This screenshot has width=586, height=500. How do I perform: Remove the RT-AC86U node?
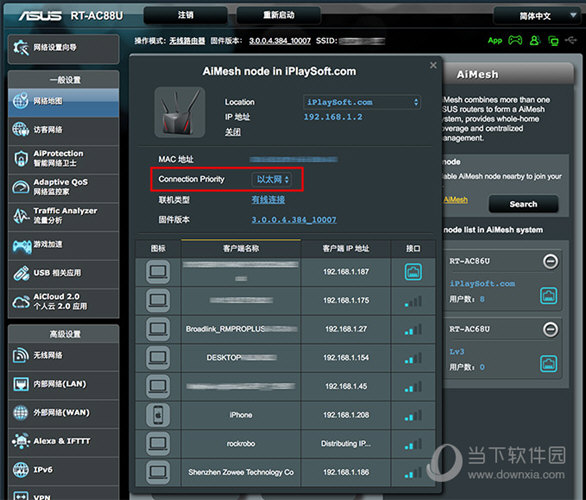pos(550,261)
